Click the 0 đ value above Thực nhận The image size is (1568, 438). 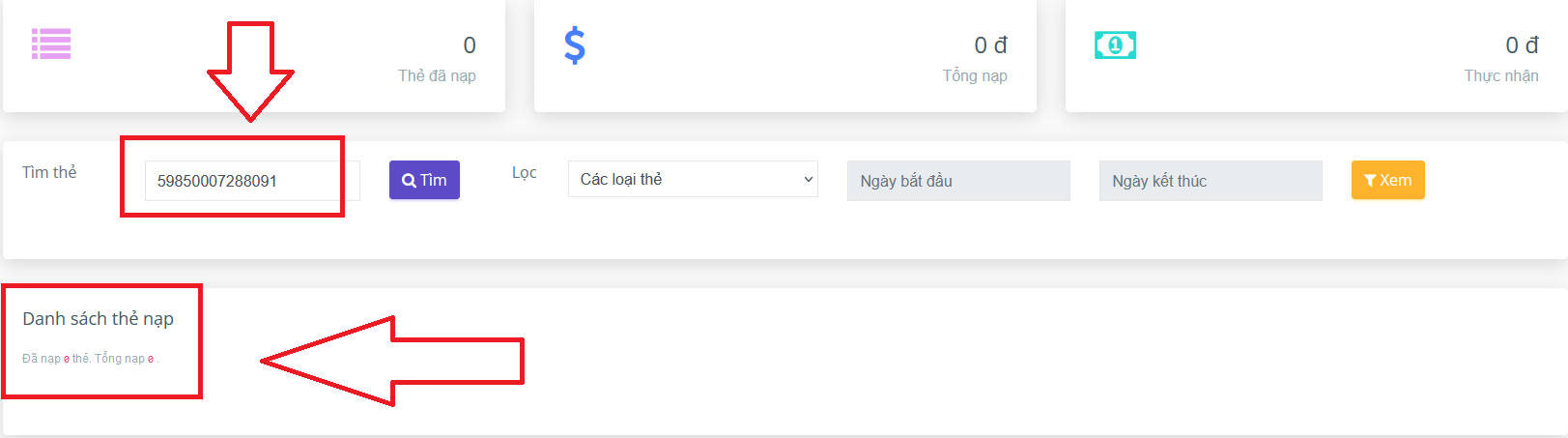point(1522,45)
